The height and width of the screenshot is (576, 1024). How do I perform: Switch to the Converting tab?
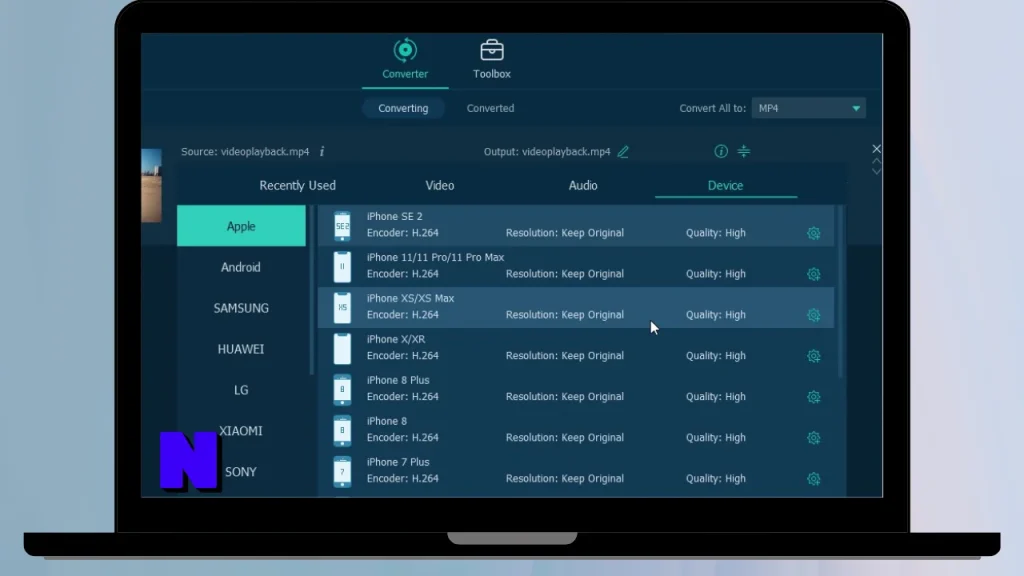[x=403, y=108]
